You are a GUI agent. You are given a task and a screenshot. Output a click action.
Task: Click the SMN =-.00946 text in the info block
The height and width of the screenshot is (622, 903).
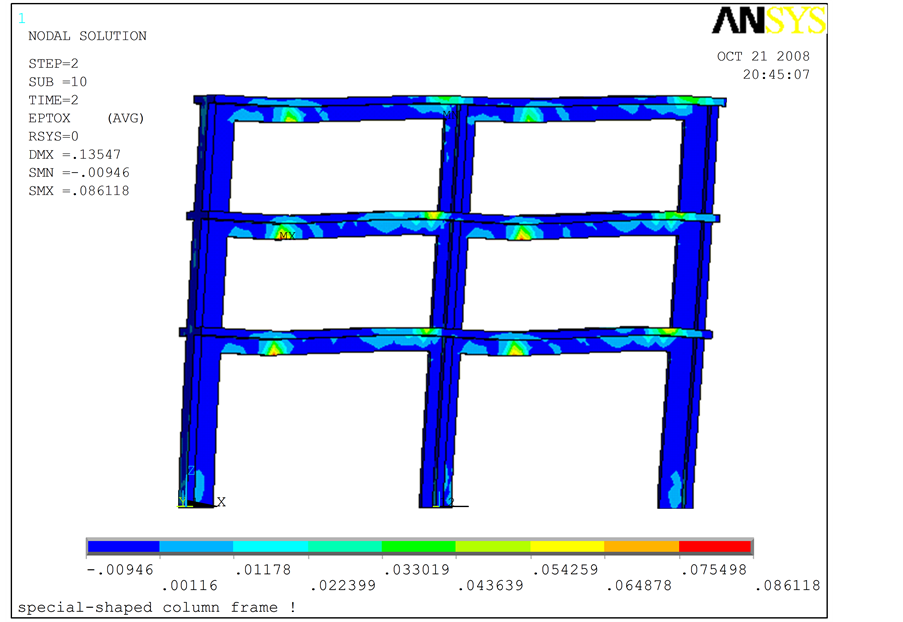79,172
